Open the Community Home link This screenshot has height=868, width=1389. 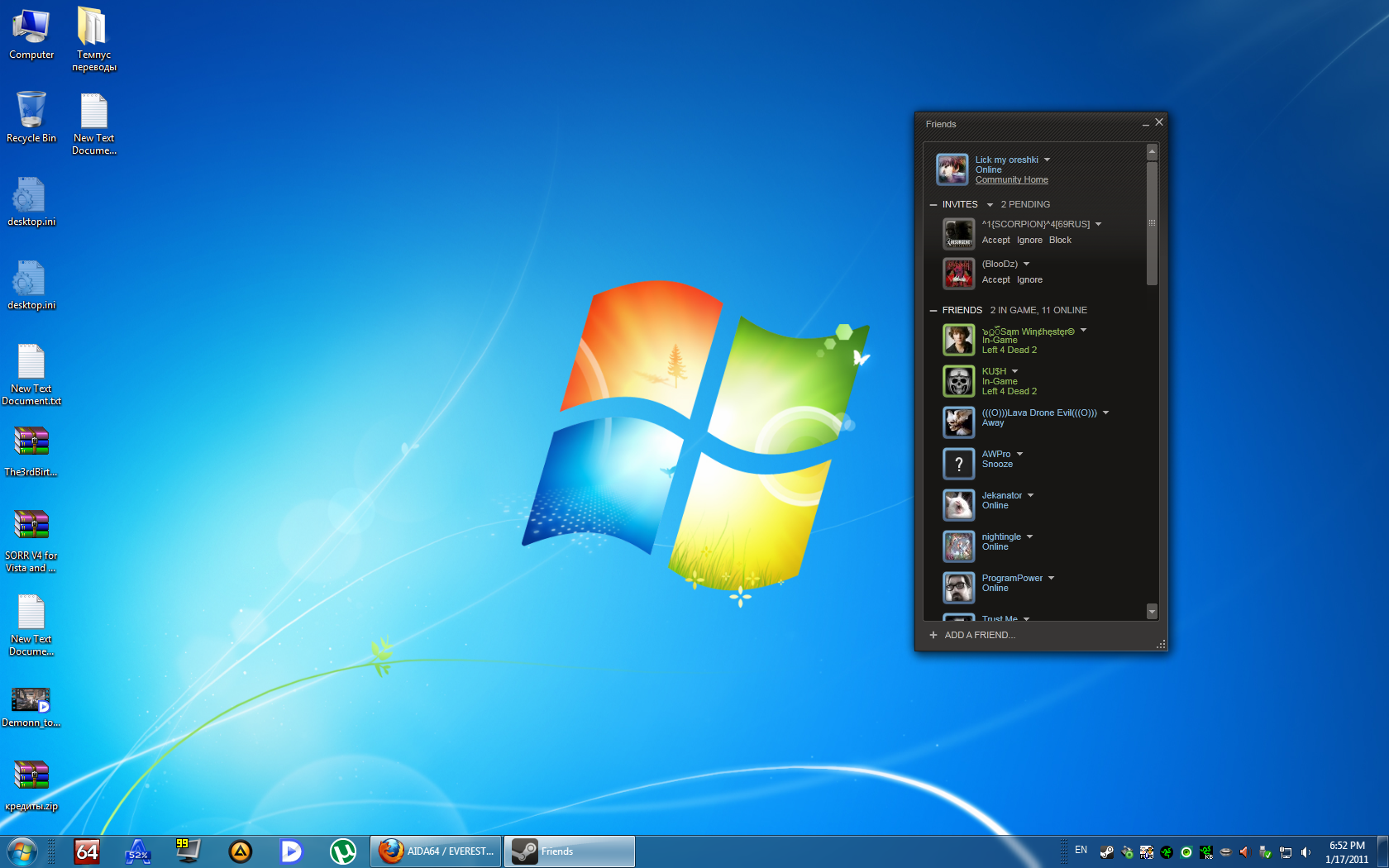1011,179
